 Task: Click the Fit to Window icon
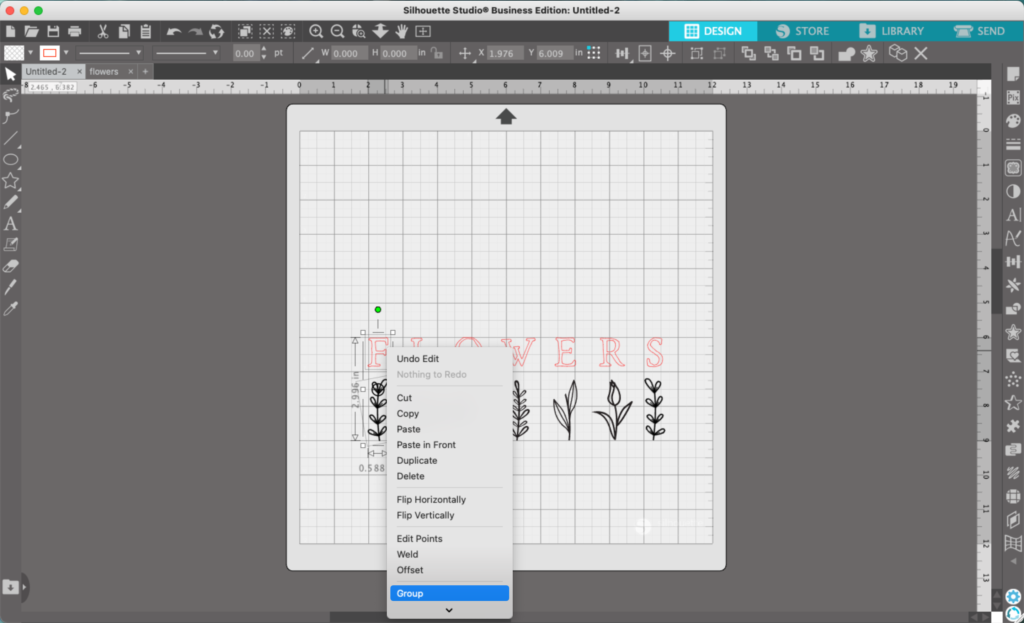click(423, 31)
